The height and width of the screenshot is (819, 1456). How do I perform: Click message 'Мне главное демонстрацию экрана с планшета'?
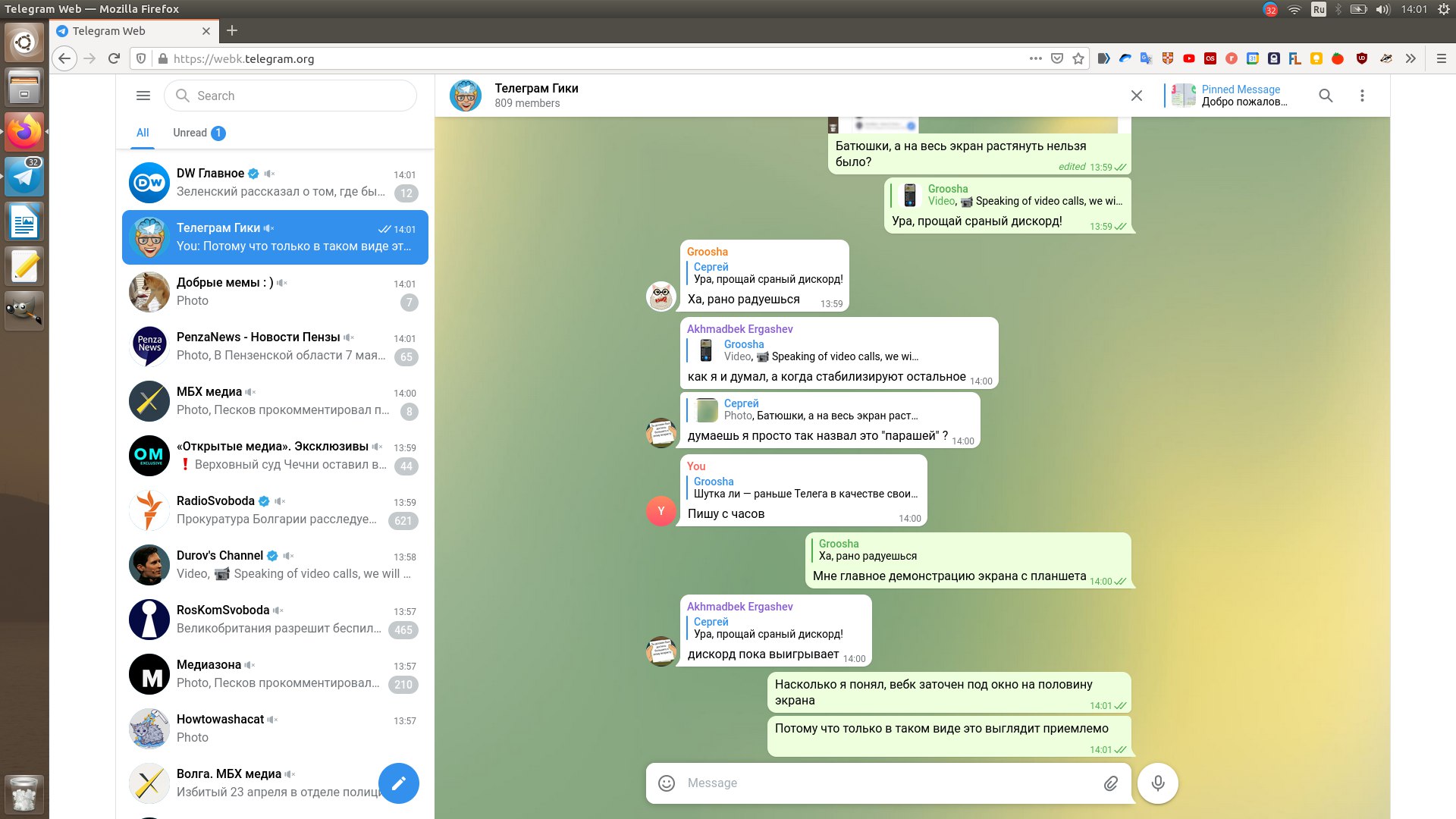coord(968,561)
